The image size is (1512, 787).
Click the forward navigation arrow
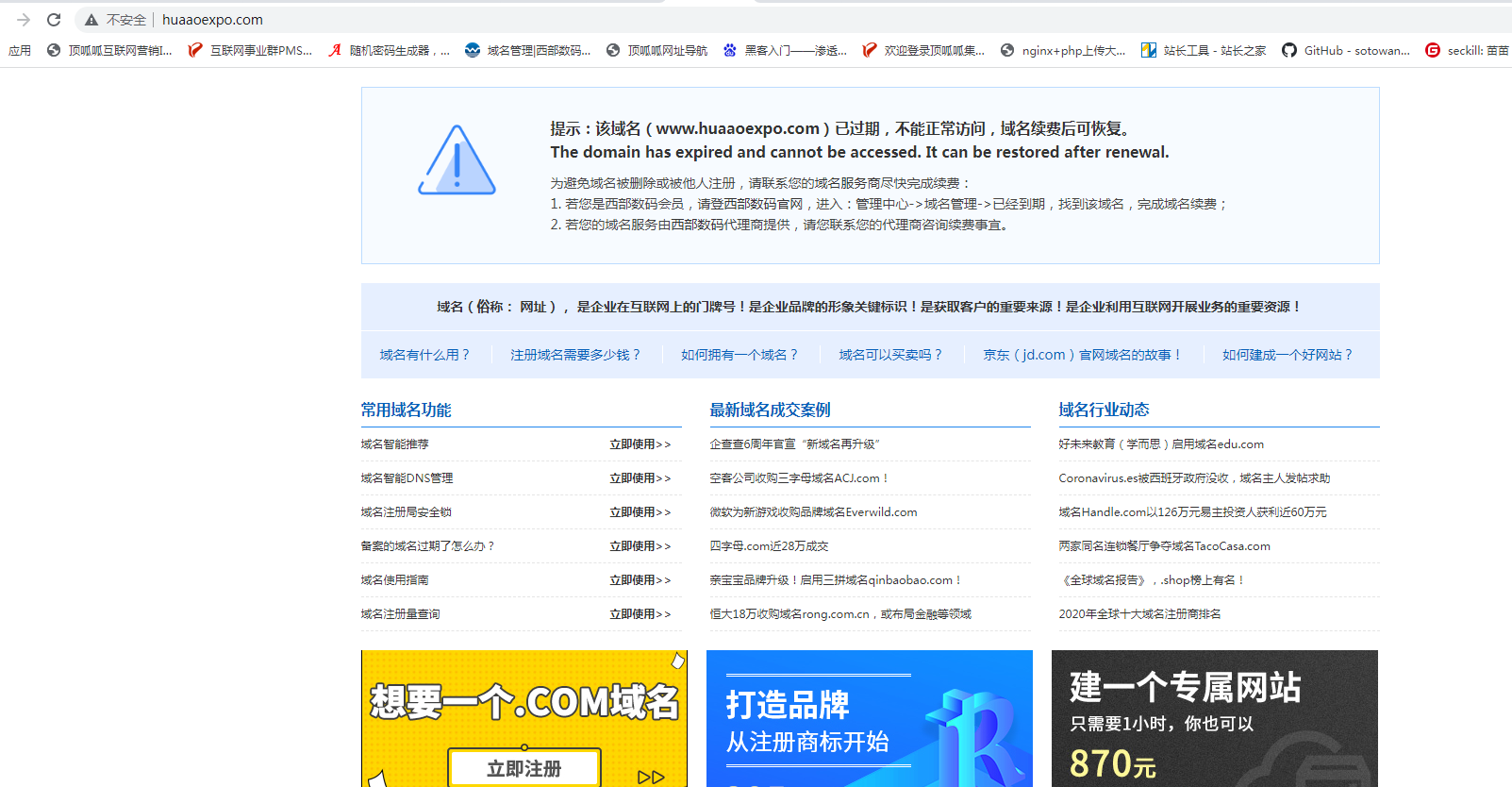point(24,20)
